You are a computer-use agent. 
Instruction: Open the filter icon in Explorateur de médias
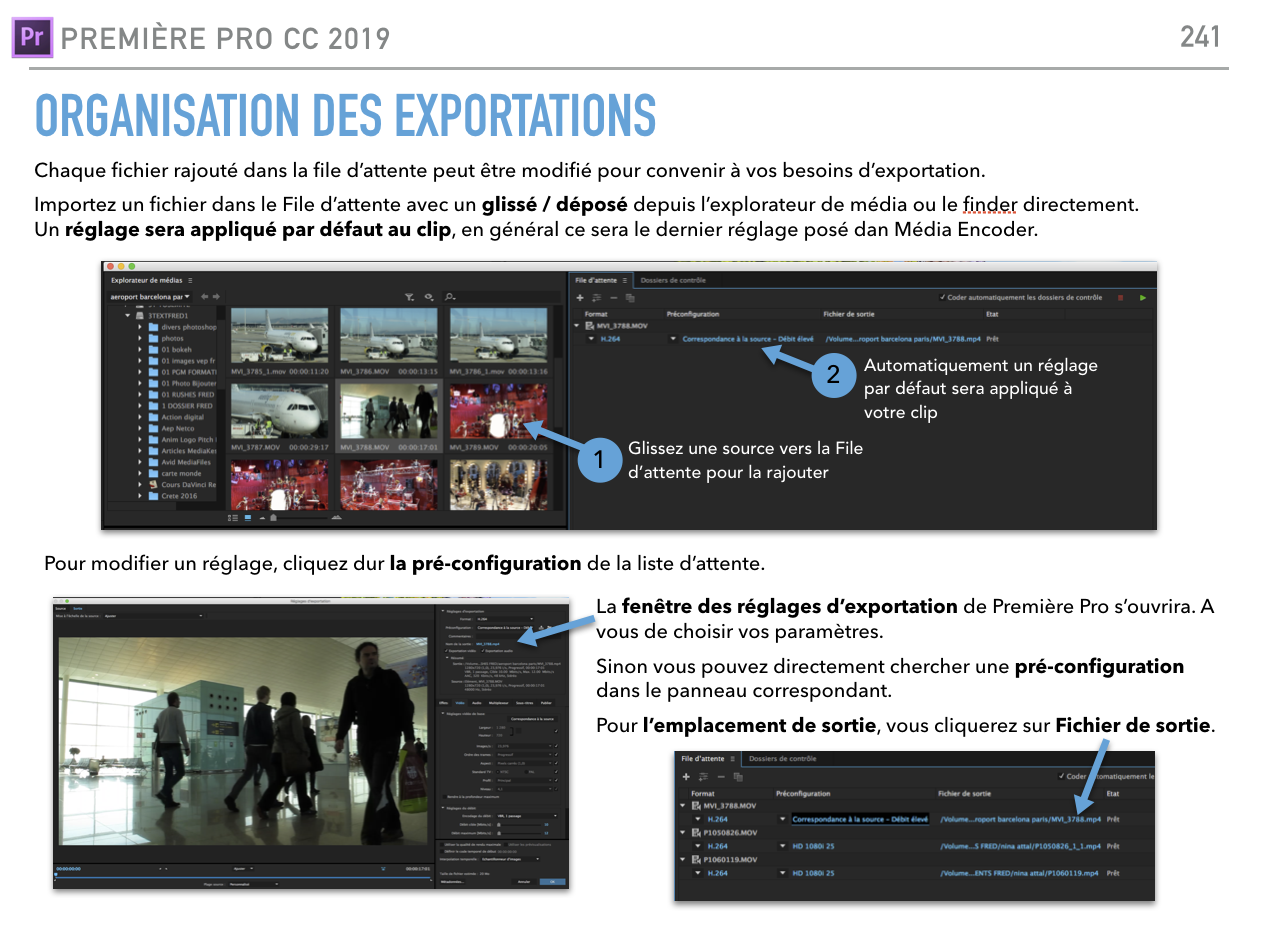(409, 296)
